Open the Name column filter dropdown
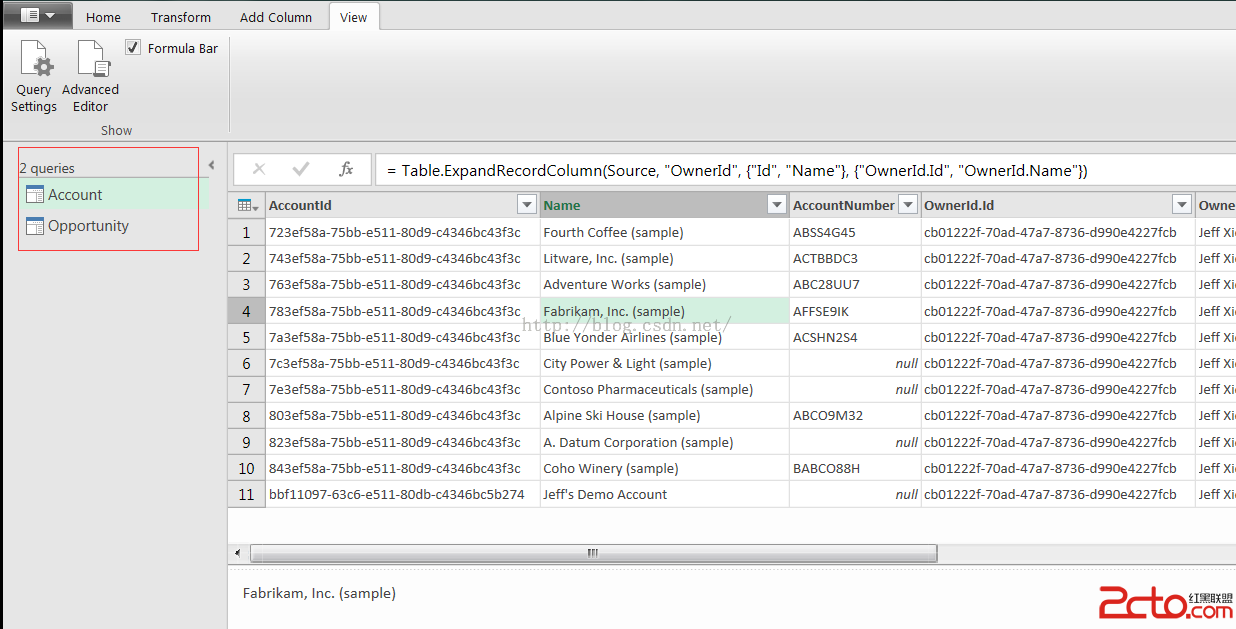The width and height of the screenshot is (1236, 629). click(776, 205)
